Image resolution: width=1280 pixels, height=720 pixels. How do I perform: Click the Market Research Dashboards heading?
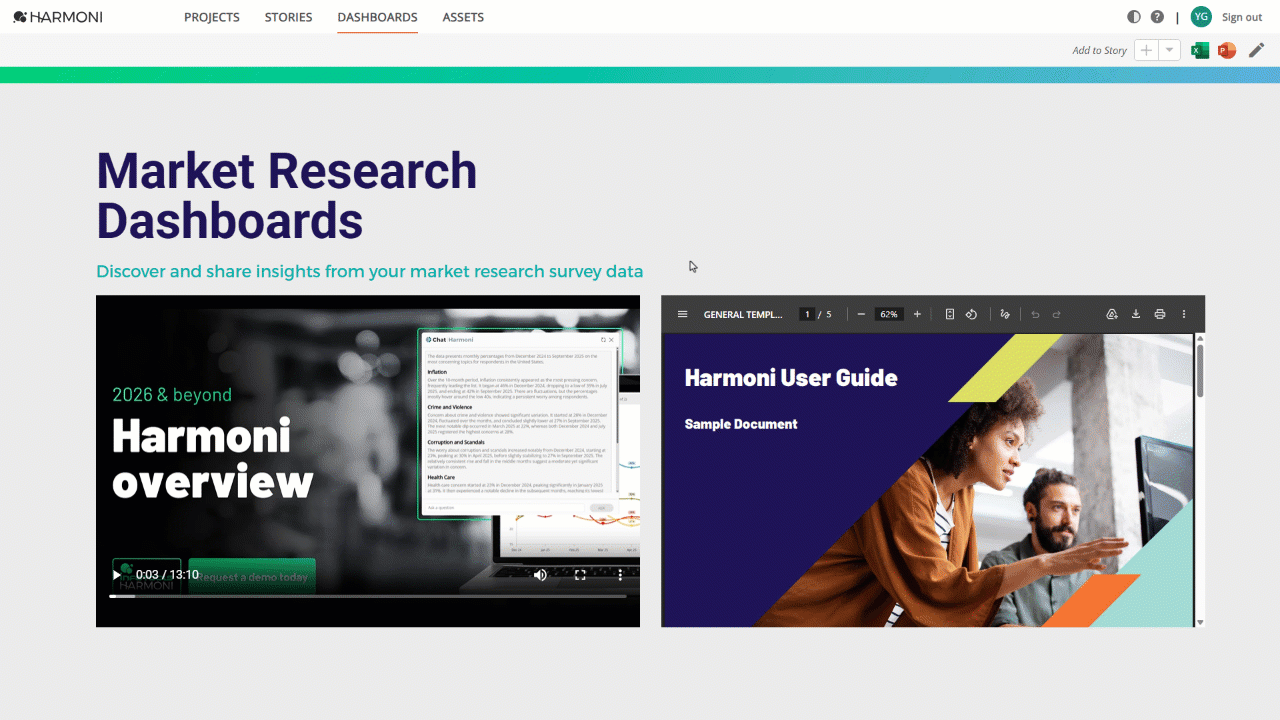pos(287,196)
